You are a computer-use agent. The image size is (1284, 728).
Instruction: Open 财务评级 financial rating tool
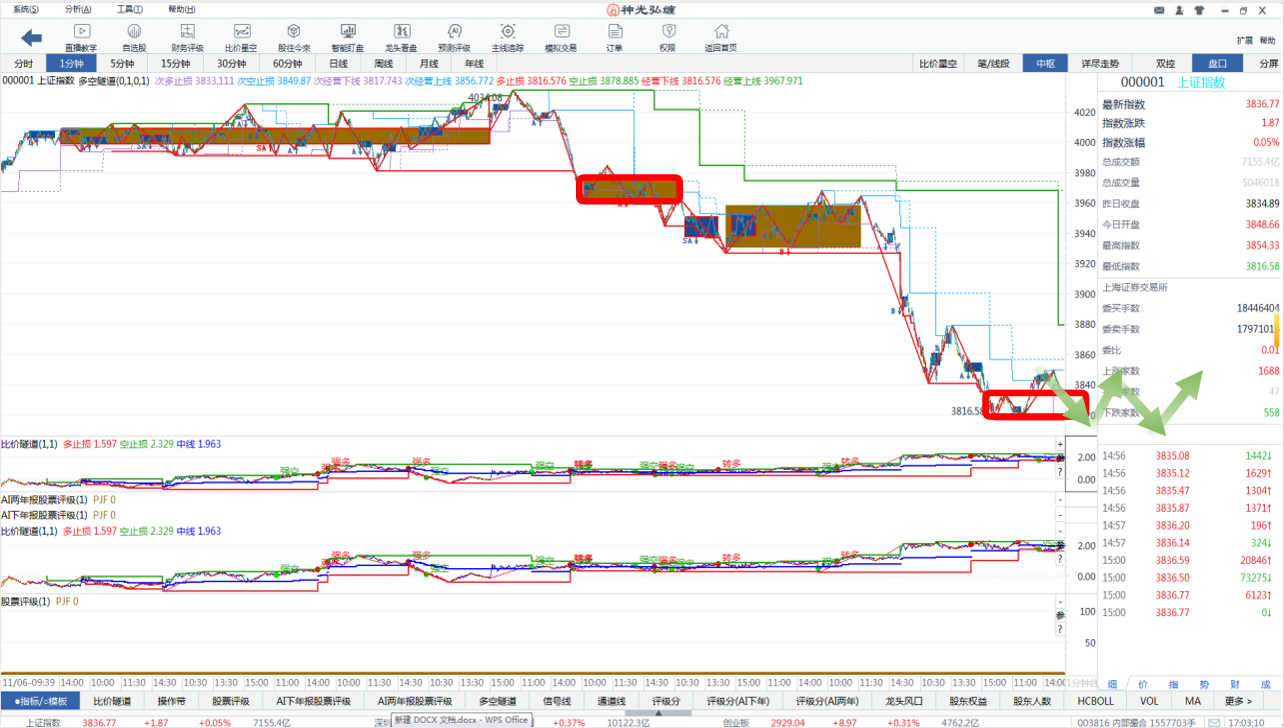(x=187, y=38)
